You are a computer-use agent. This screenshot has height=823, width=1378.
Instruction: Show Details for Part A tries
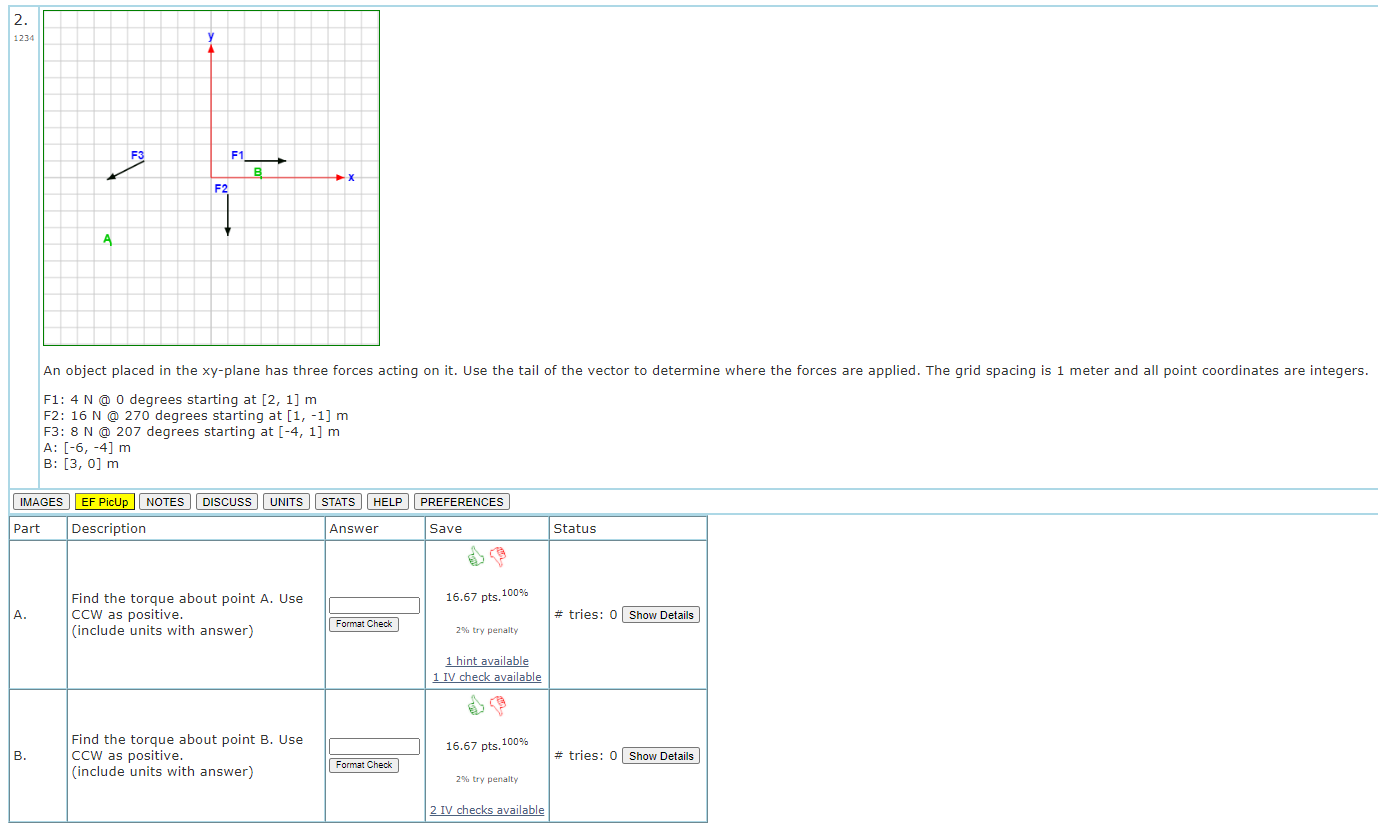tap(660, 614)
